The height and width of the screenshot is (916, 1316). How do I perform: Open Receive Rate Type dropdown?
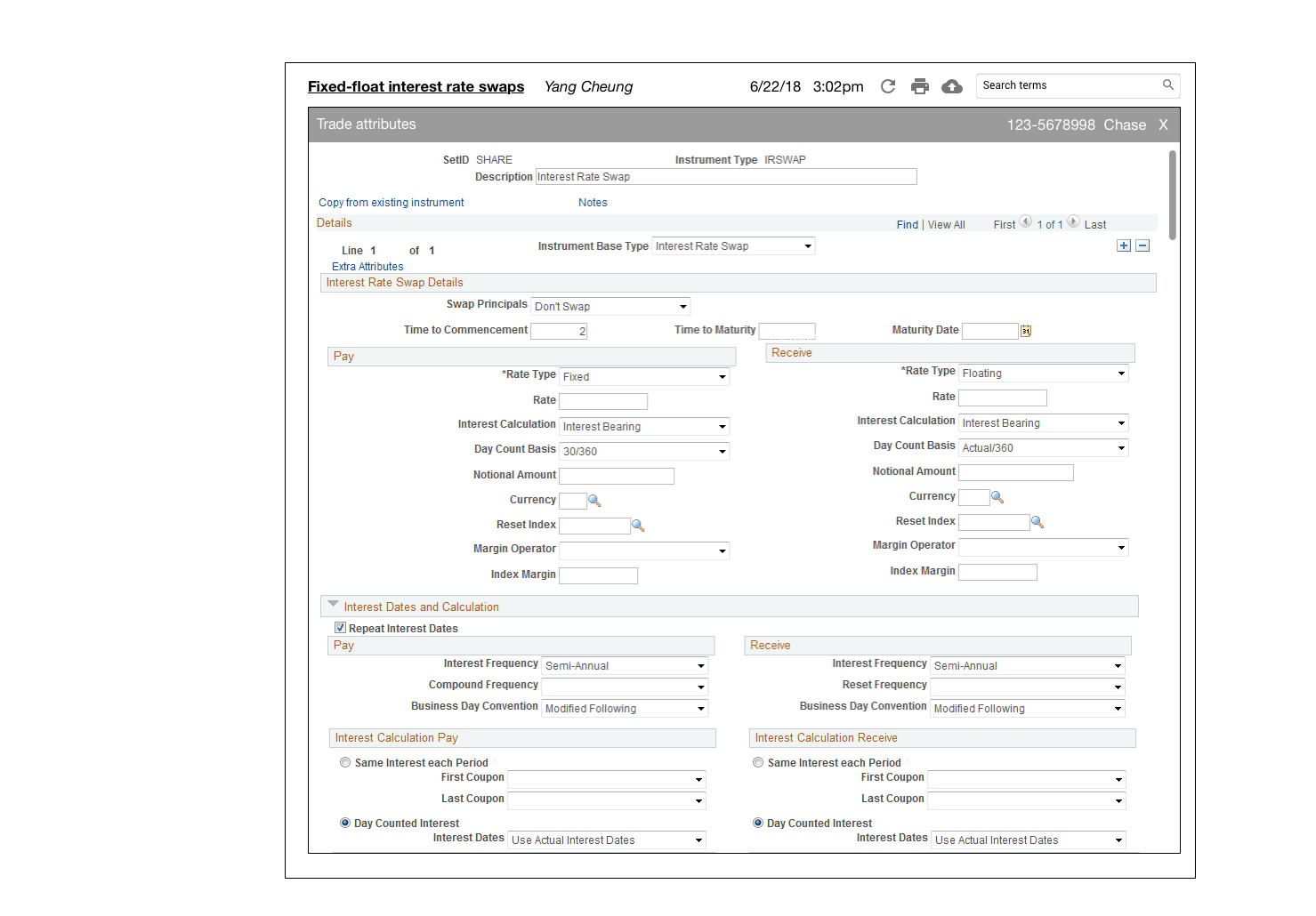point(1043,374)
